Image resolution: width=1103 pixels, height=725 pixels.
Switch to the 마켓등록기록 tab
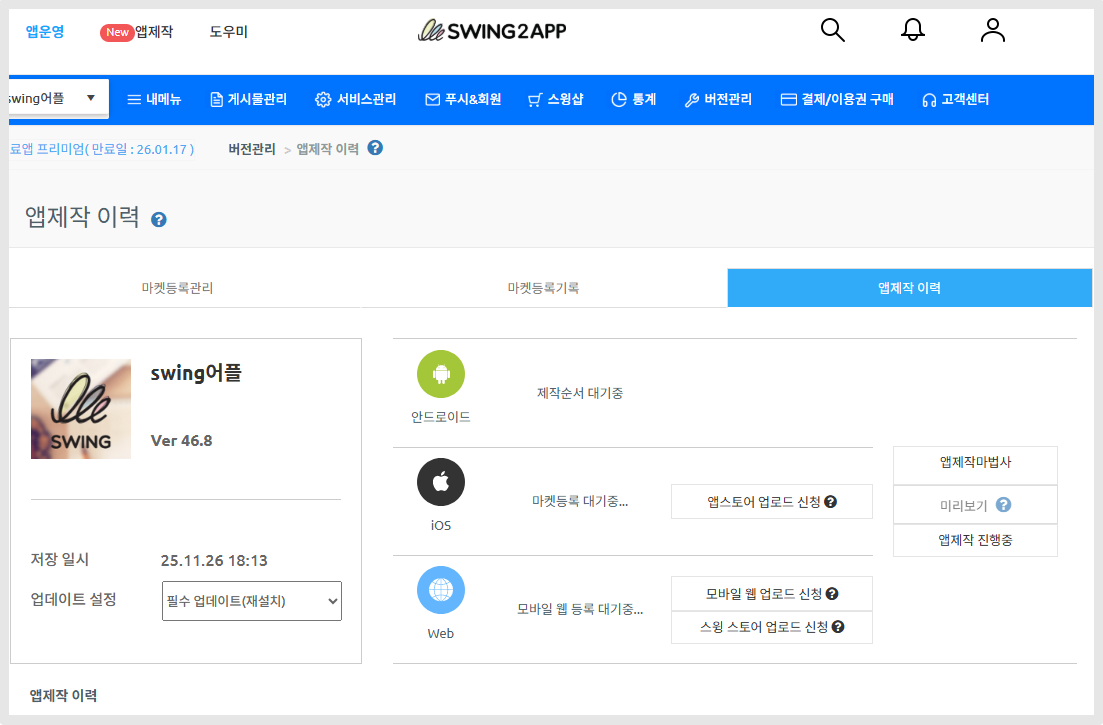[543, 288]
